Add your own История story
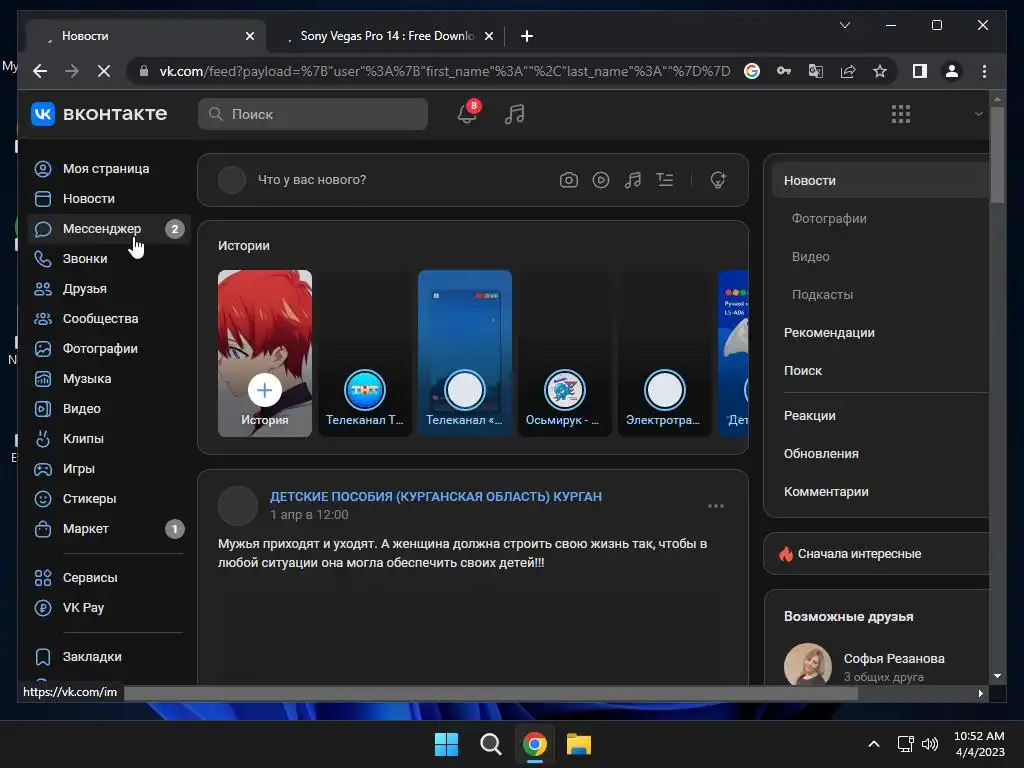Image resolution: width=1024 pixels, height=768 pixels. pos(264,353)
